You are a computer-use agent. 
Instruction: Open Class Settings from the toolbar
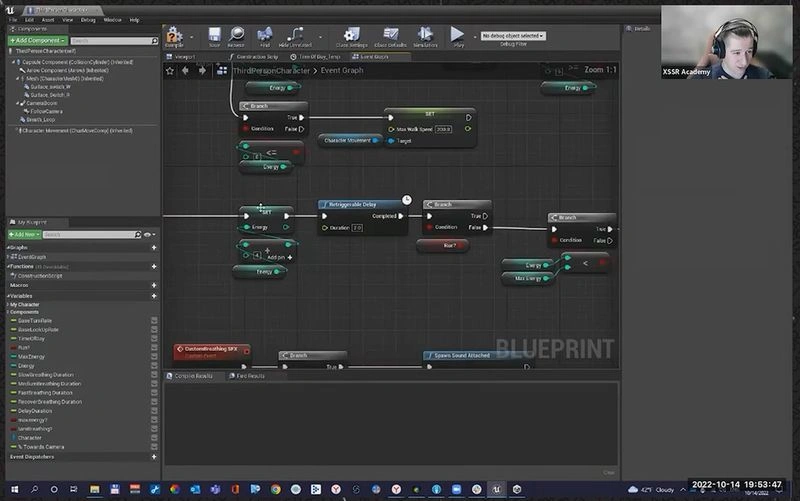[x=351, y=36]
